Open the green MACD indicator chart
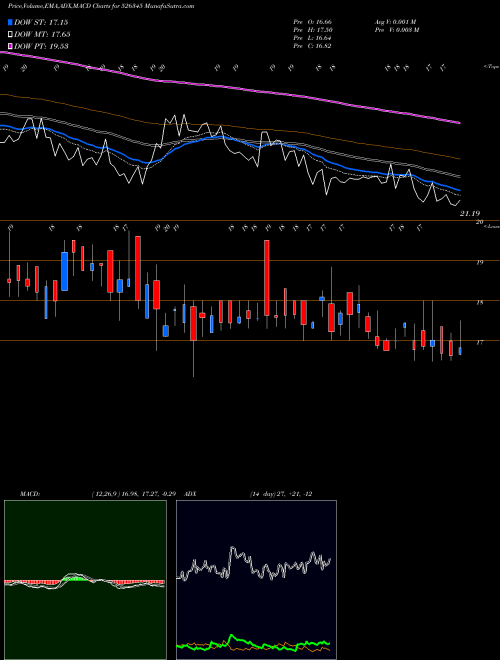The width and height of the screenshot is (500, 660). [x=85, y=580]
